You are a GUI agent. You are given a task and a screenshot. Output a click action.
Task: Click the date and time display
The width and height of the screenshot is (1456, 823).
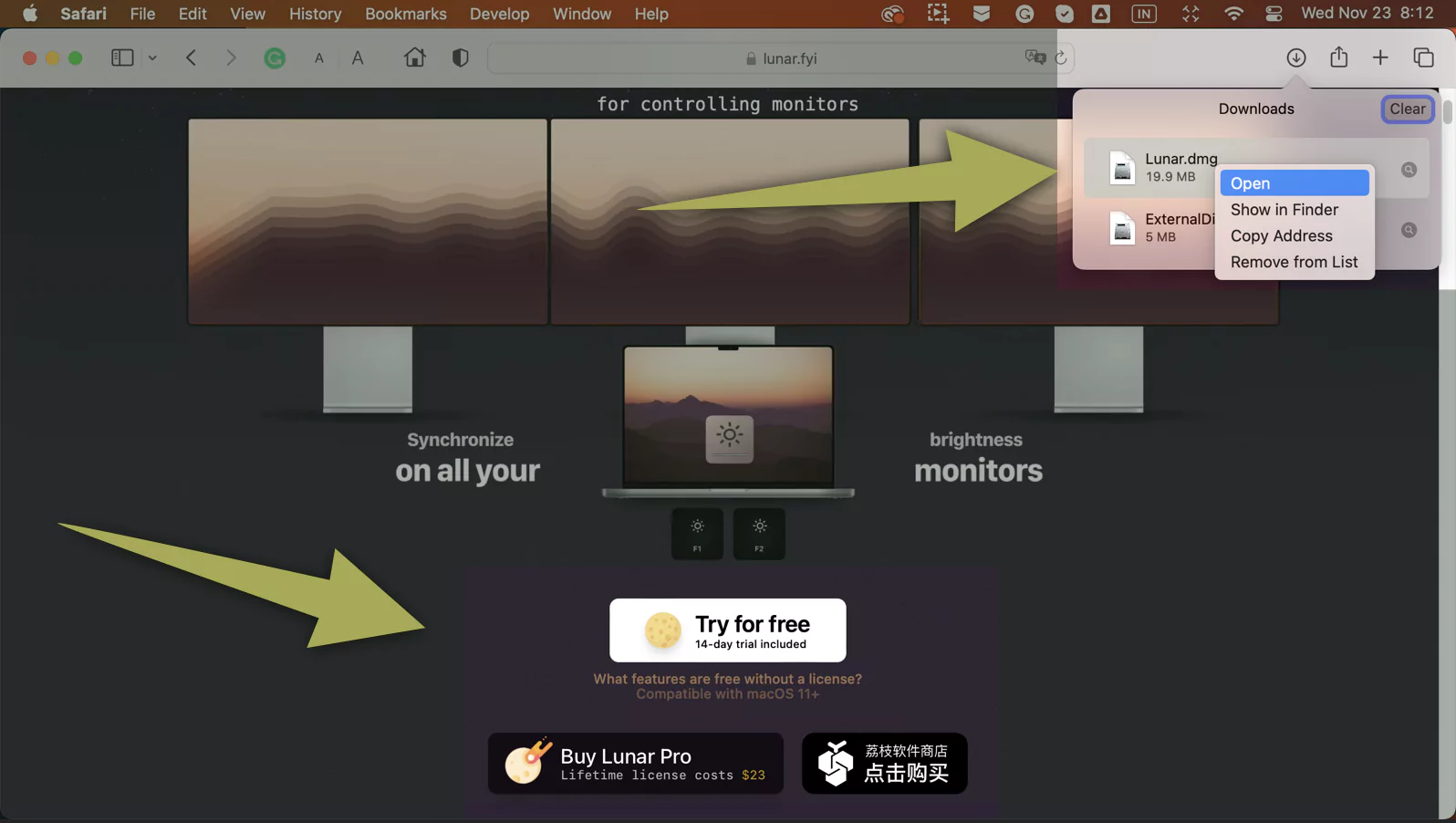[1367, 14]
